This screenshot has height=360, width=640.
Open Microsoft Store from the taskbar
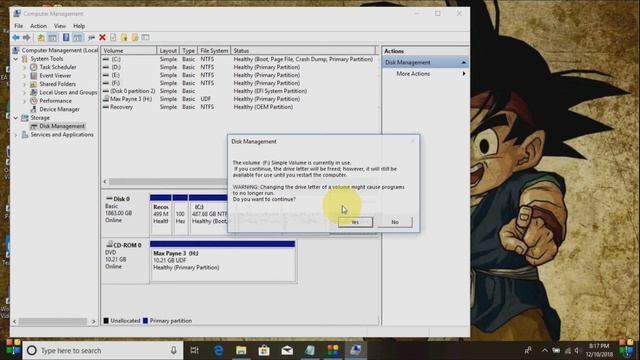point(264,350)
